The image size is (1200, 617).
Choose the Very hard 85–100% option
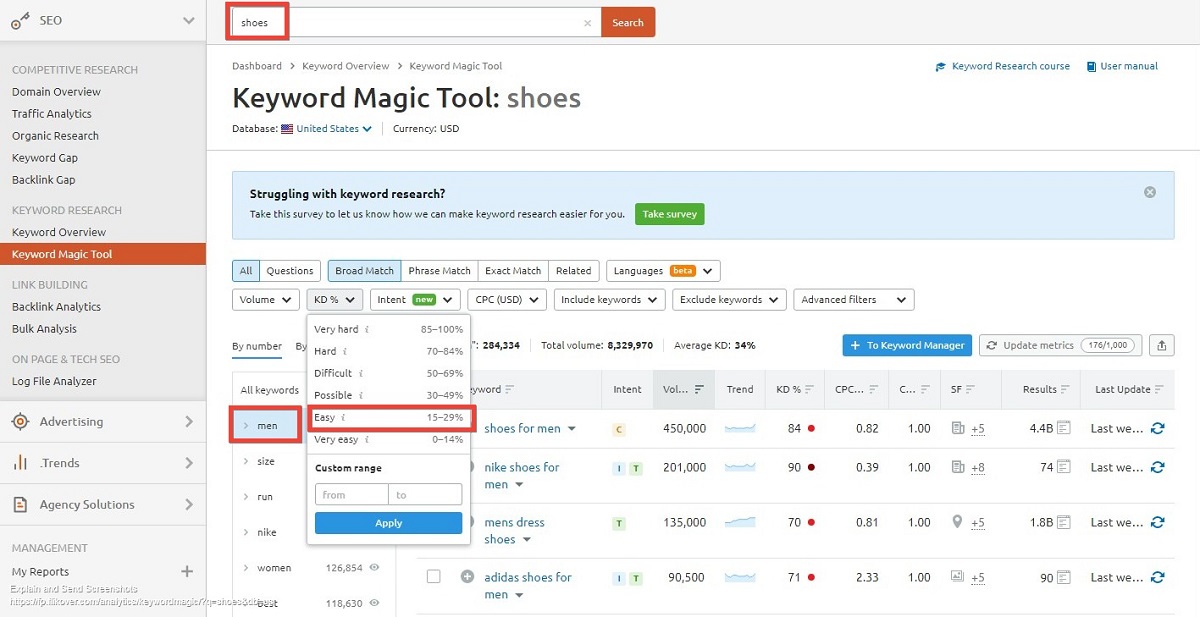(389, 329)
